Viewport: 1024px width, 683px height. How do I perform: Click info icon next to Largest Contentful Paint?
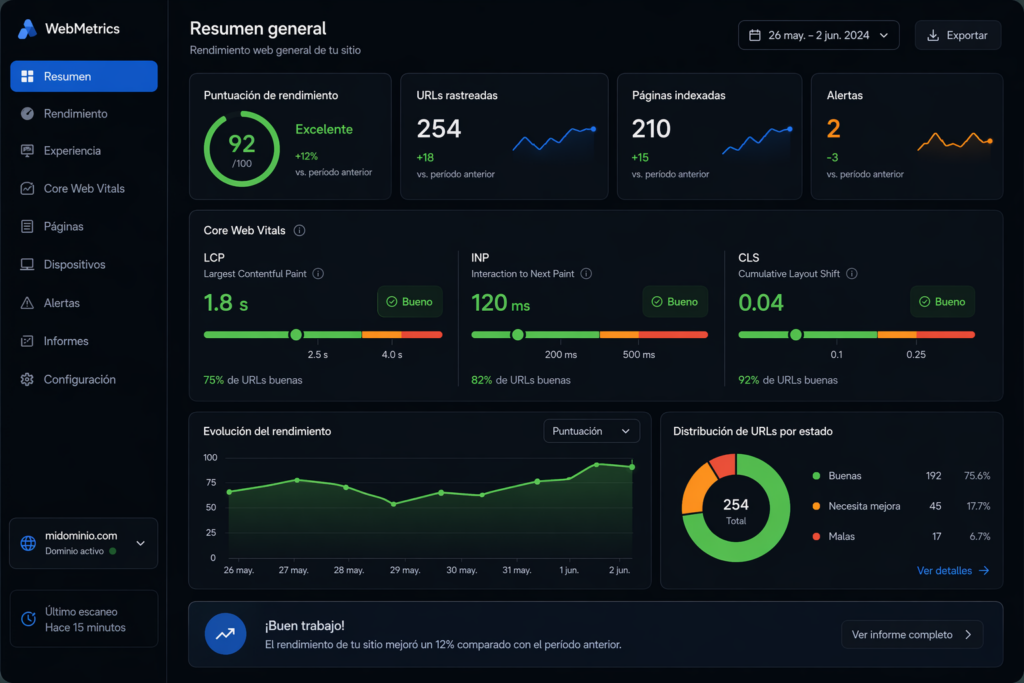point(318,274)
